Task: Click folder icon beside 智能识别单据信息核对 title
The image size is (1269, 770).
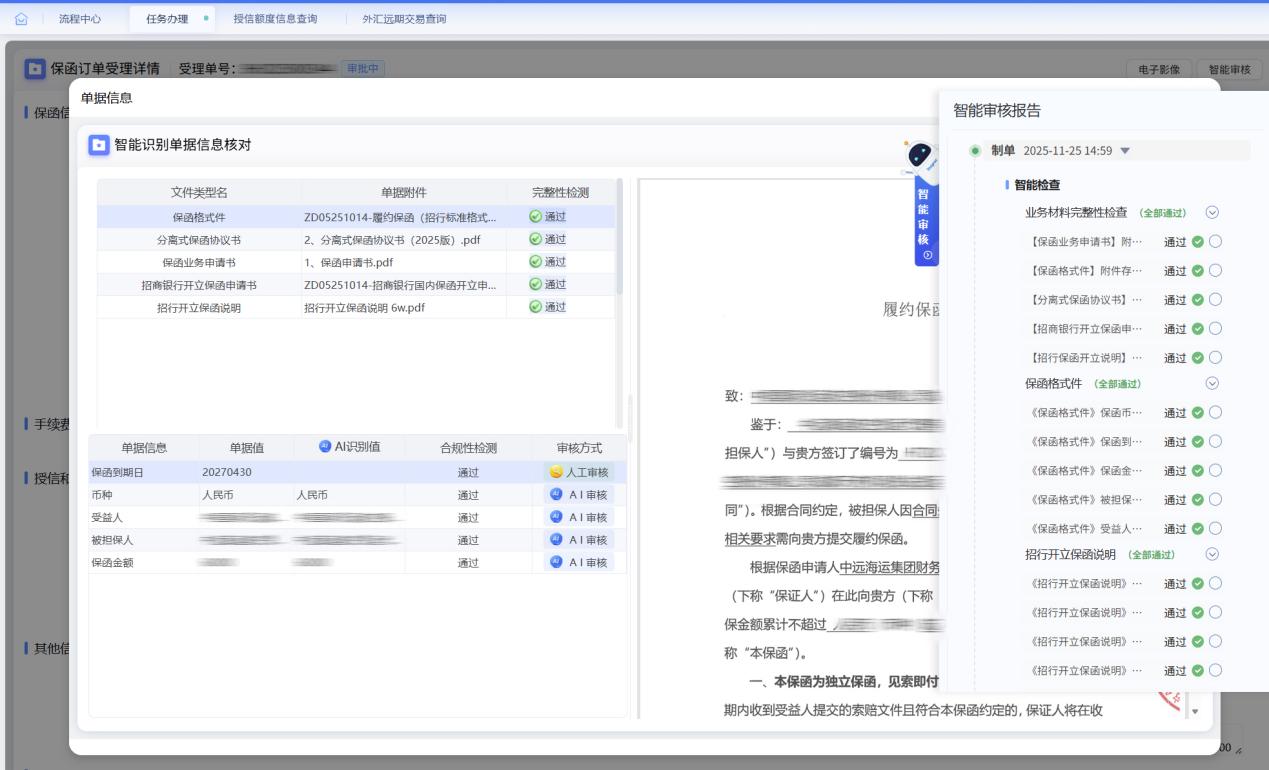Action: [x=99, y=146]
